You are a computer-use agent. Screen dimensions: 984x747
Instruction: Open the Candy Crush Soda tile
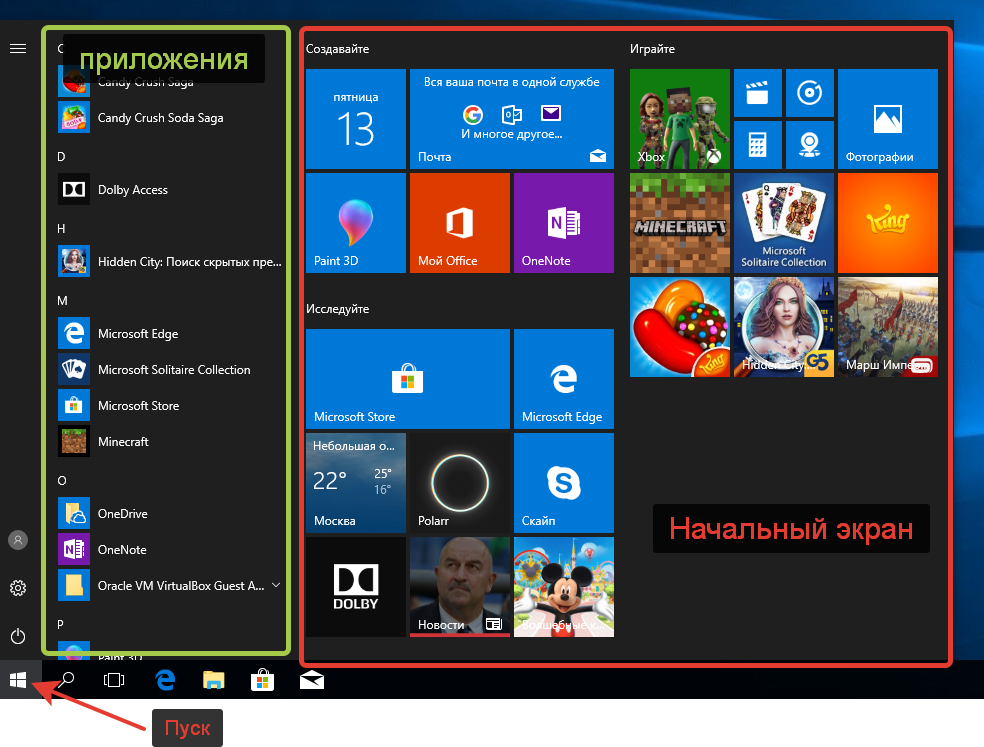pos(680,327)
